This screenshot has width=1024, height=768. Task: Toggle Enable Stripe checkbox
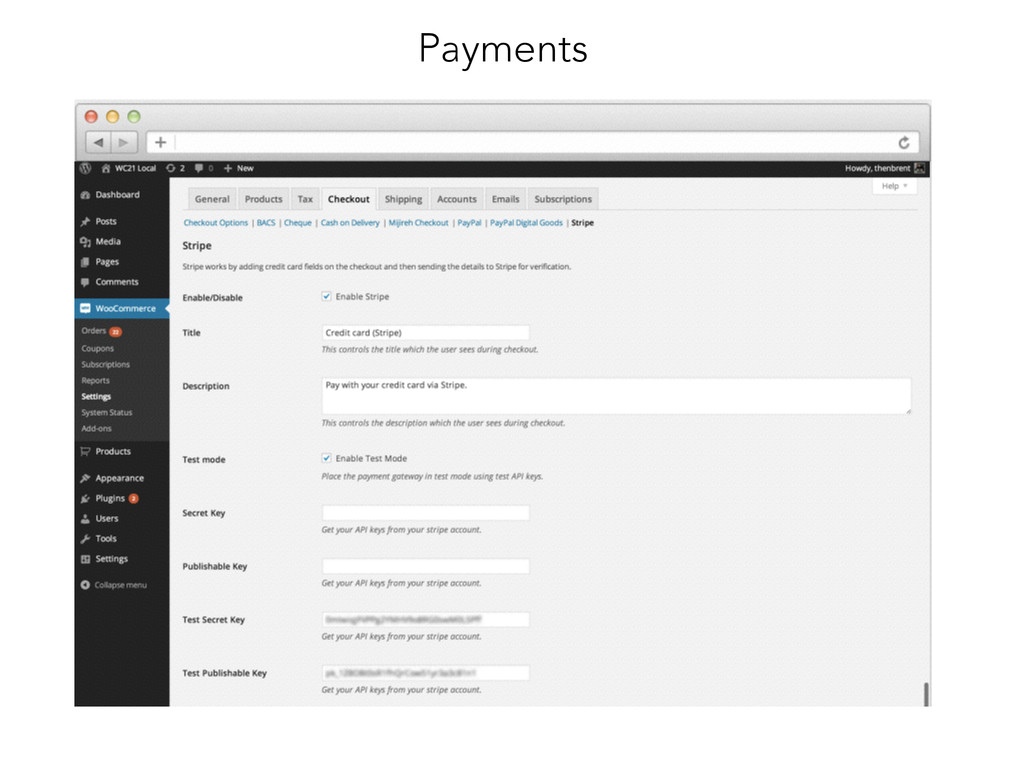click(327, 296)
